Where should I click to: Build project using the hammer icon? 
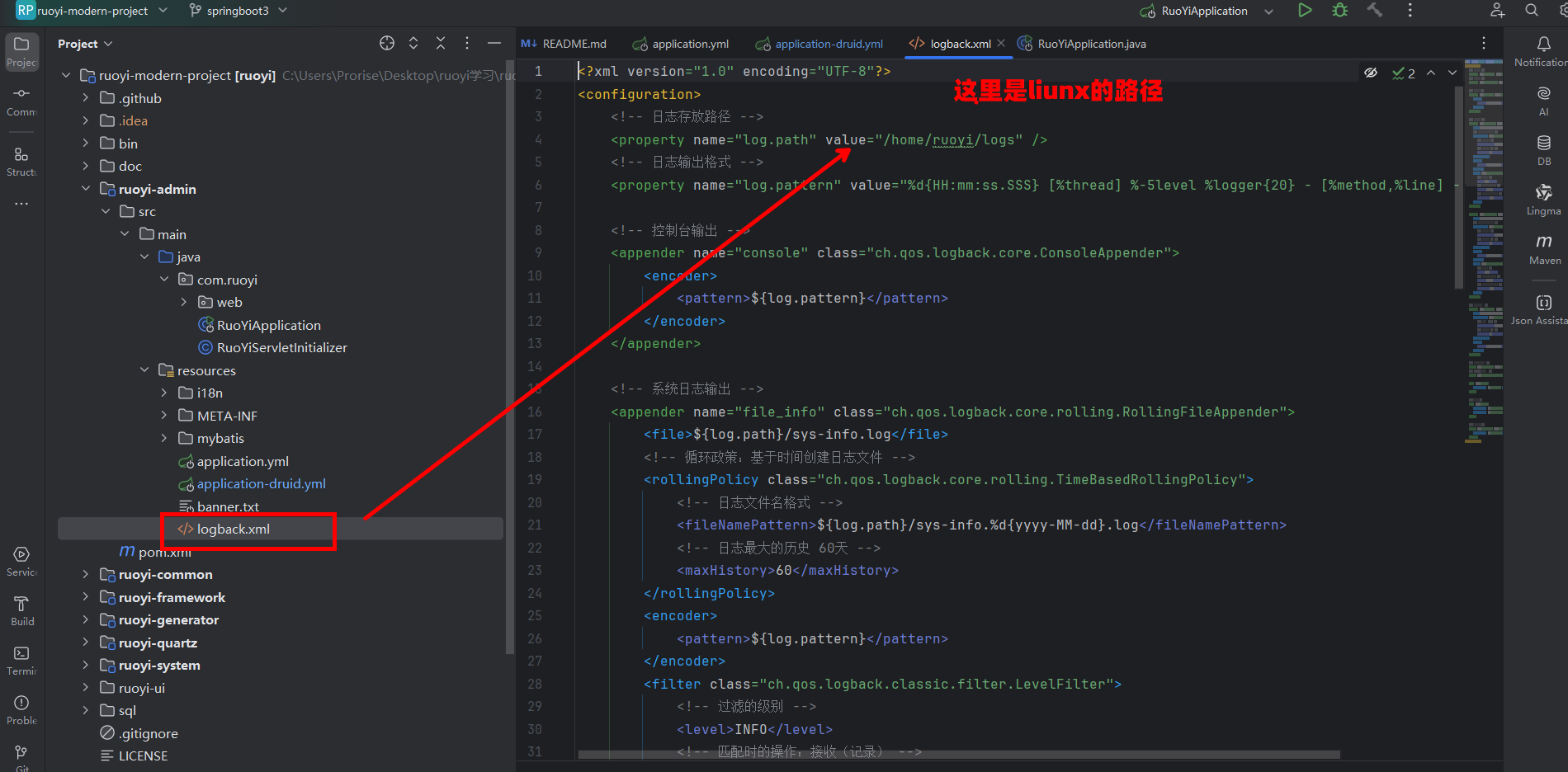1375,11
